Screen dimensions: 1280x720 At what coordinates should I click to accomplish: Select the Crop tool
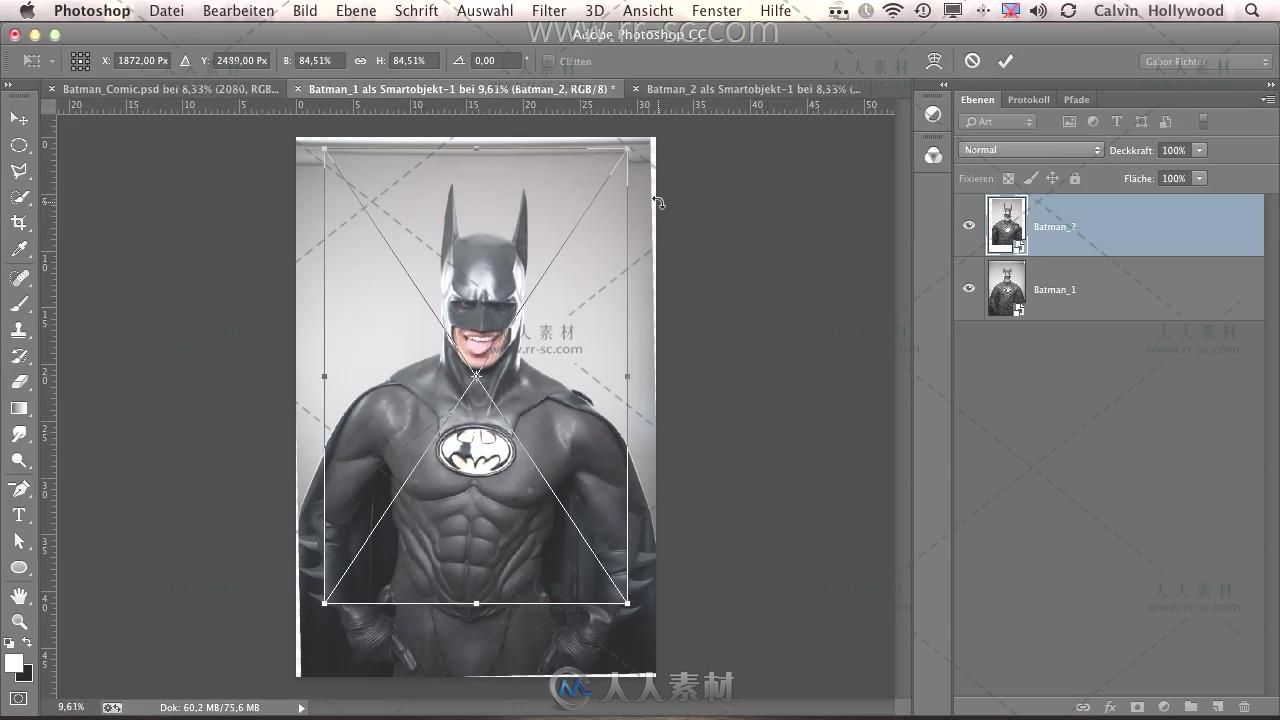19,223
